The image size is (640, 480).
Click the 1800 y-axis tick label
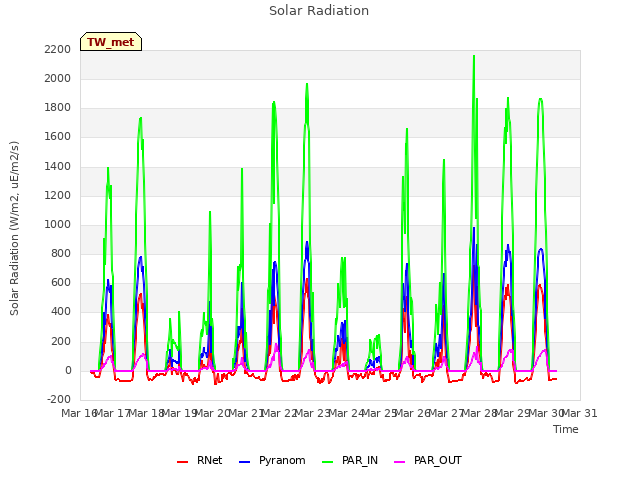click(x=58, y=108)
